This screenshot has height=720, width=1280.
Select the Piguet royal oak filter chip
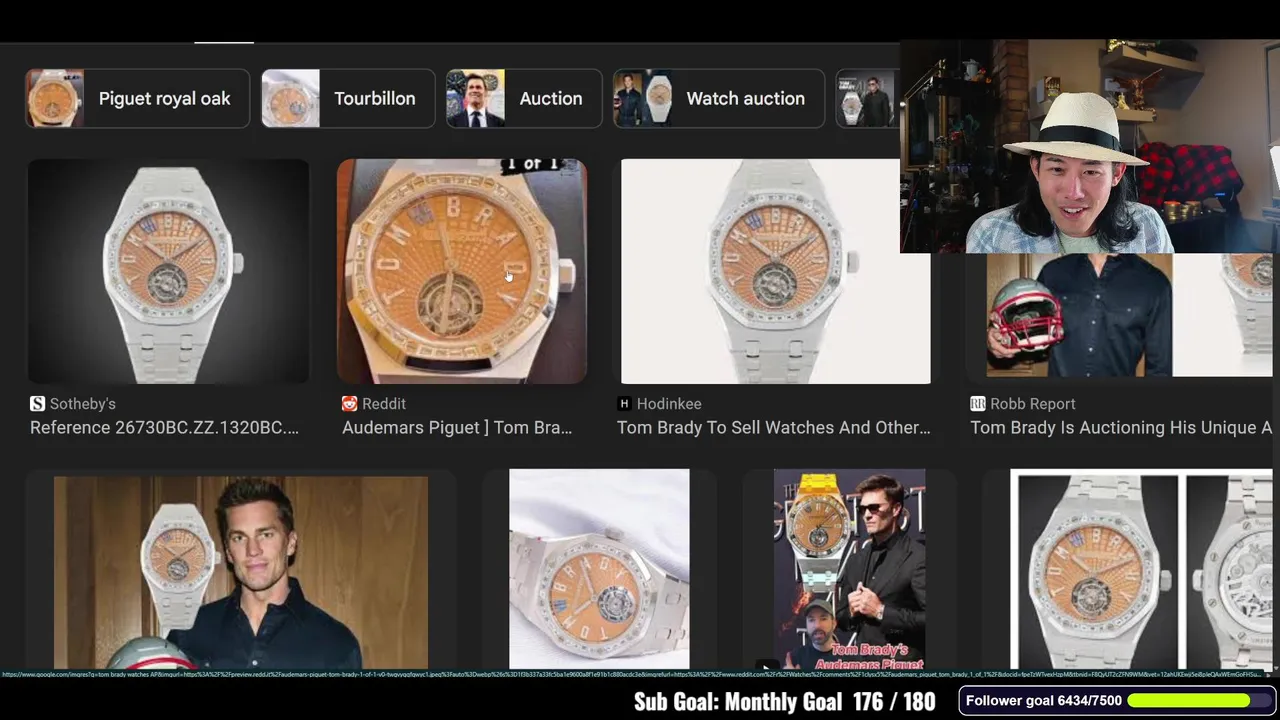click(x=137, y=98)
